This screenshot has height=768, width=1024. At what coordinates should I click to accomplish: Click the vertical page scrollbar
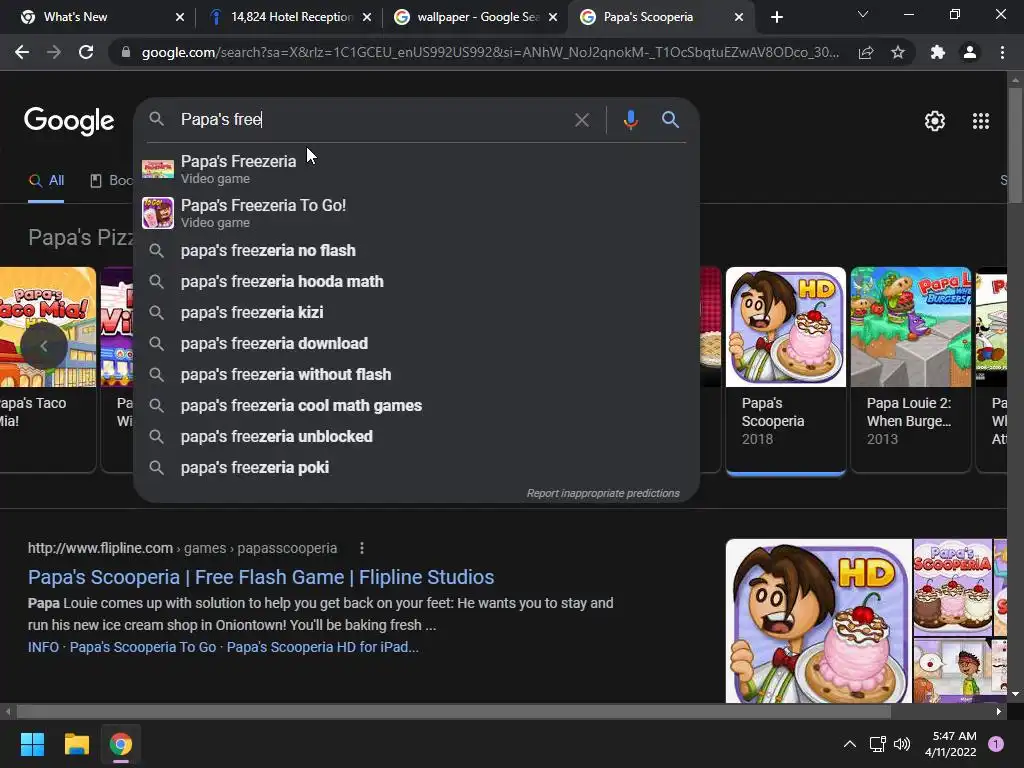1015,144
